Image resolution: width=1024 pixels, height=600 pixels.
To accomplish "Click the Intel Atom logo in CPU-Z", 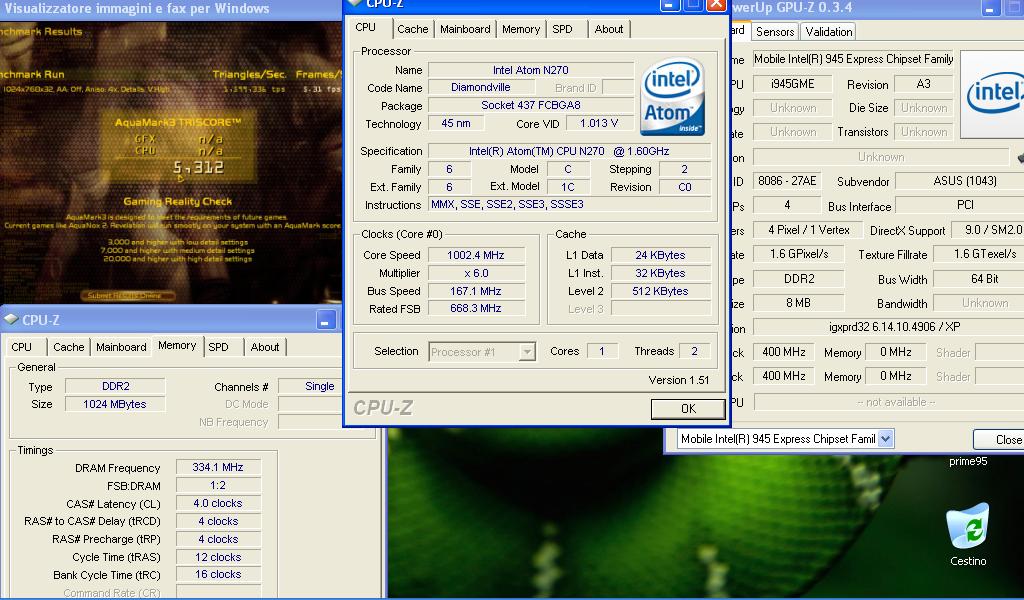I will (x=672, y=97).
